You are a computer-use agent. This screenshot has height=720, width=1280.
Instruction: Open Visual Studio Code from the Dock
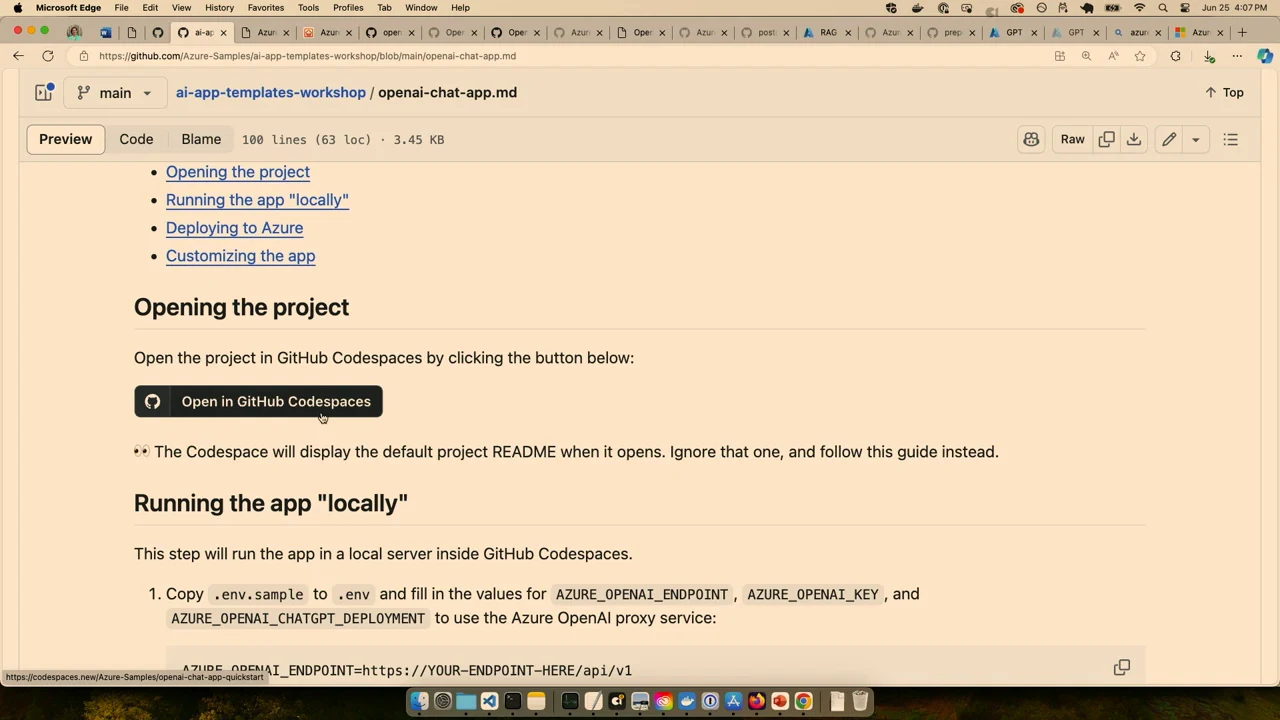pos(489,701)
